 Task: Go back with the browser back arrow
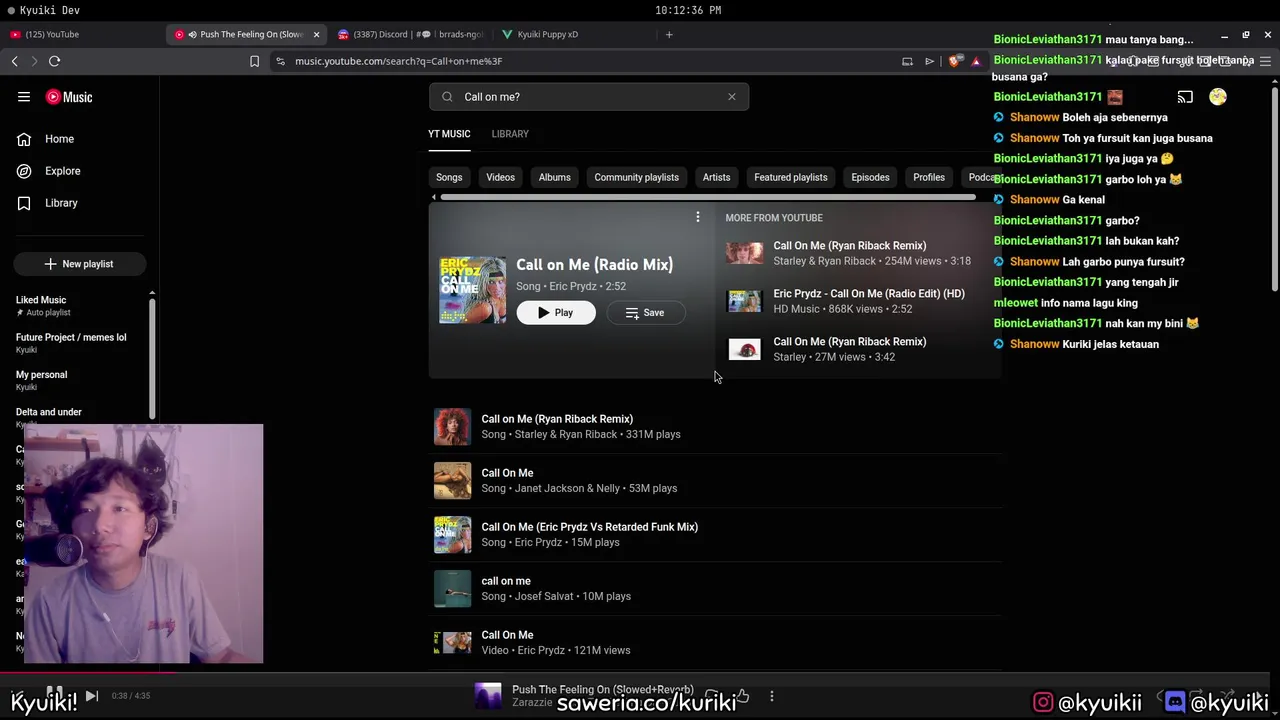[15, 61]
